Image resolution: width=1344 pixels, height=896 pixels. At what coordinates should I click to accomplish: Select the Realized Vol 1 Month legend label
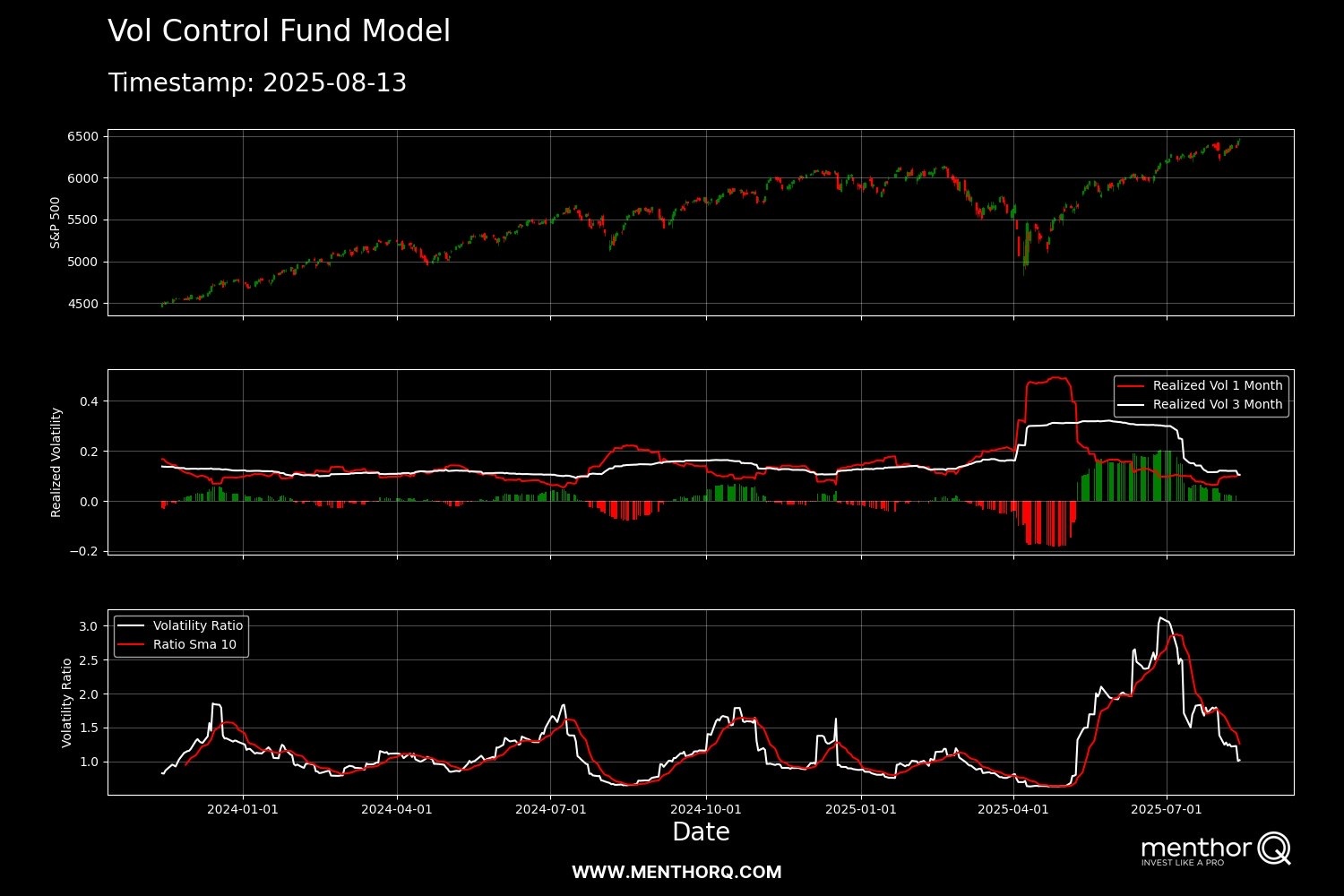click(x=1217, y=385)
